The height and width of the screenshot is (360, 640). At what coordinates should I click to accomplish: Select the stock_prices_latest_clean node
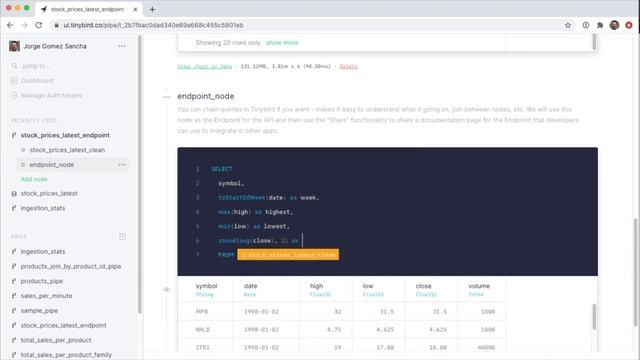click(67, 150)
